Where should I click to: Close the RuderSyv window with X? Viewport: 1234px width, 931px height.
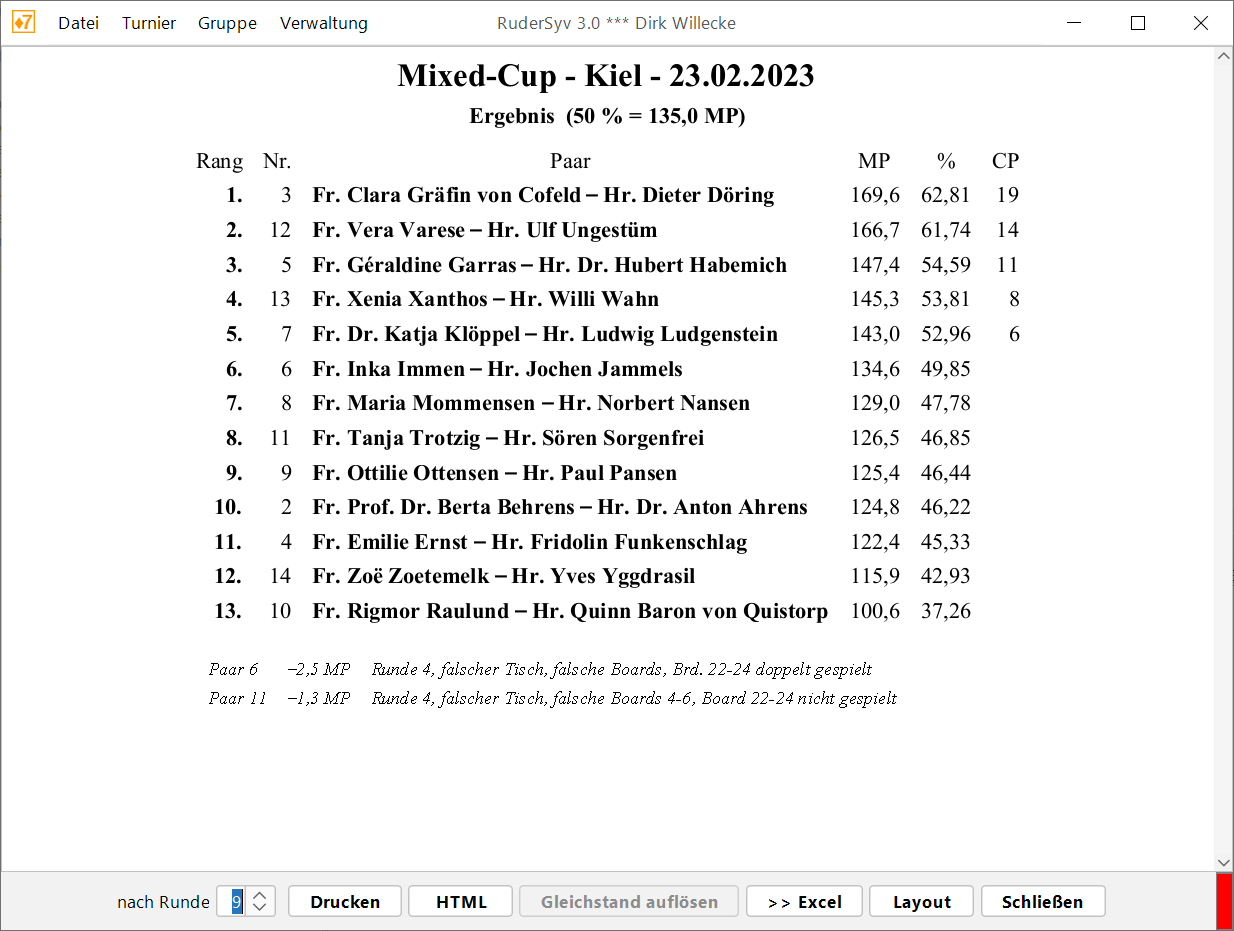1201,23
